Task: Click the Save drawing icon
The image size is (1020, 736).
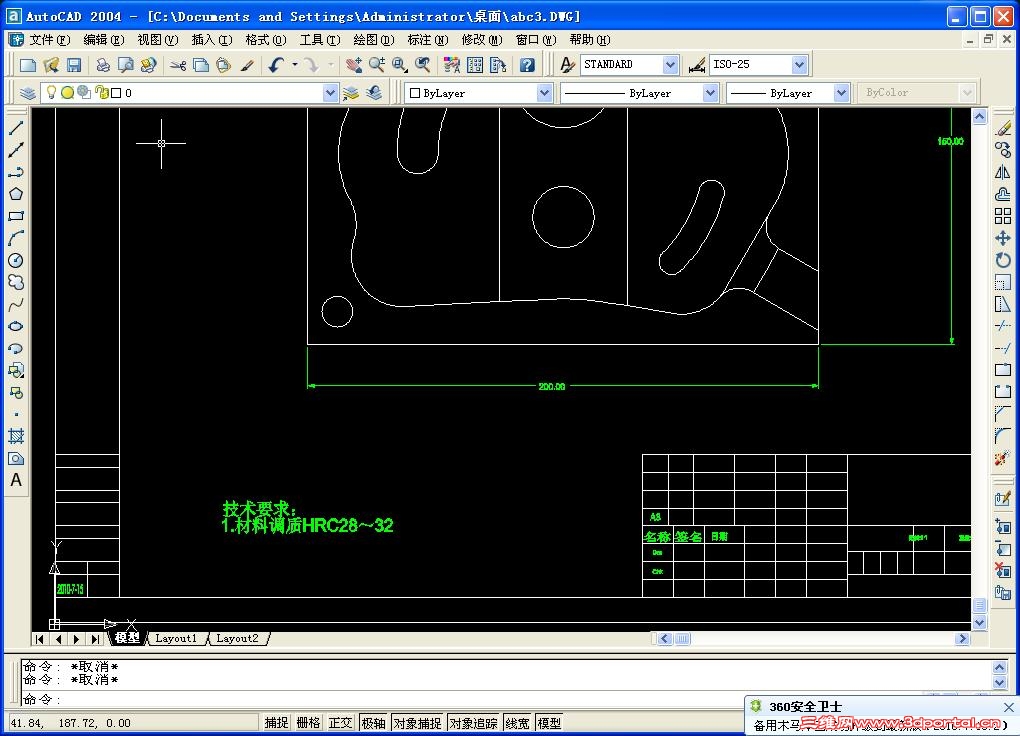Action: (74, 64)
